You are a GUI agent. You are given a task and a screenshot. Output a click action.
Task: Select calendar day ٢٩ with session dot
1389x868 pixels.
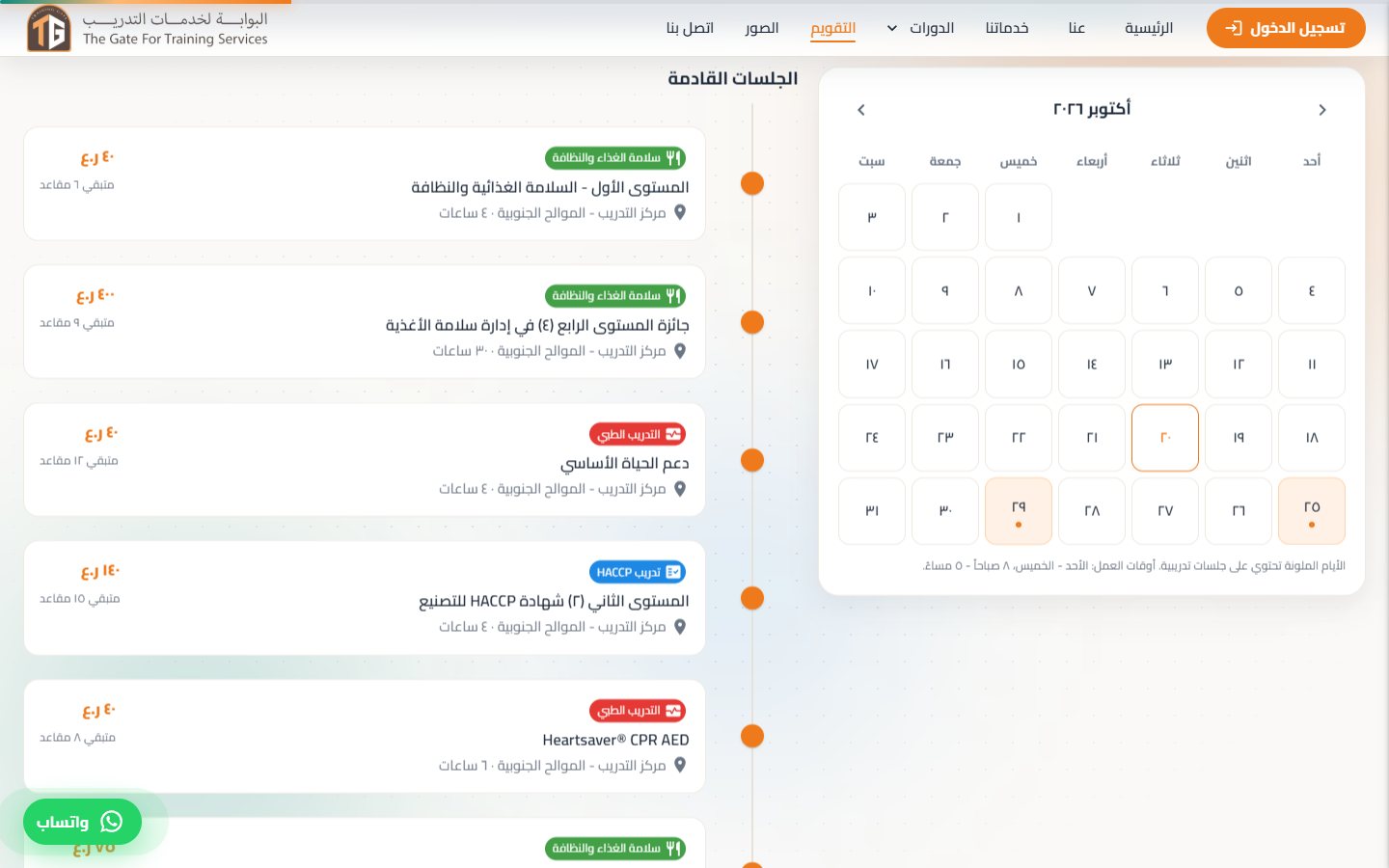point(1019,511)
